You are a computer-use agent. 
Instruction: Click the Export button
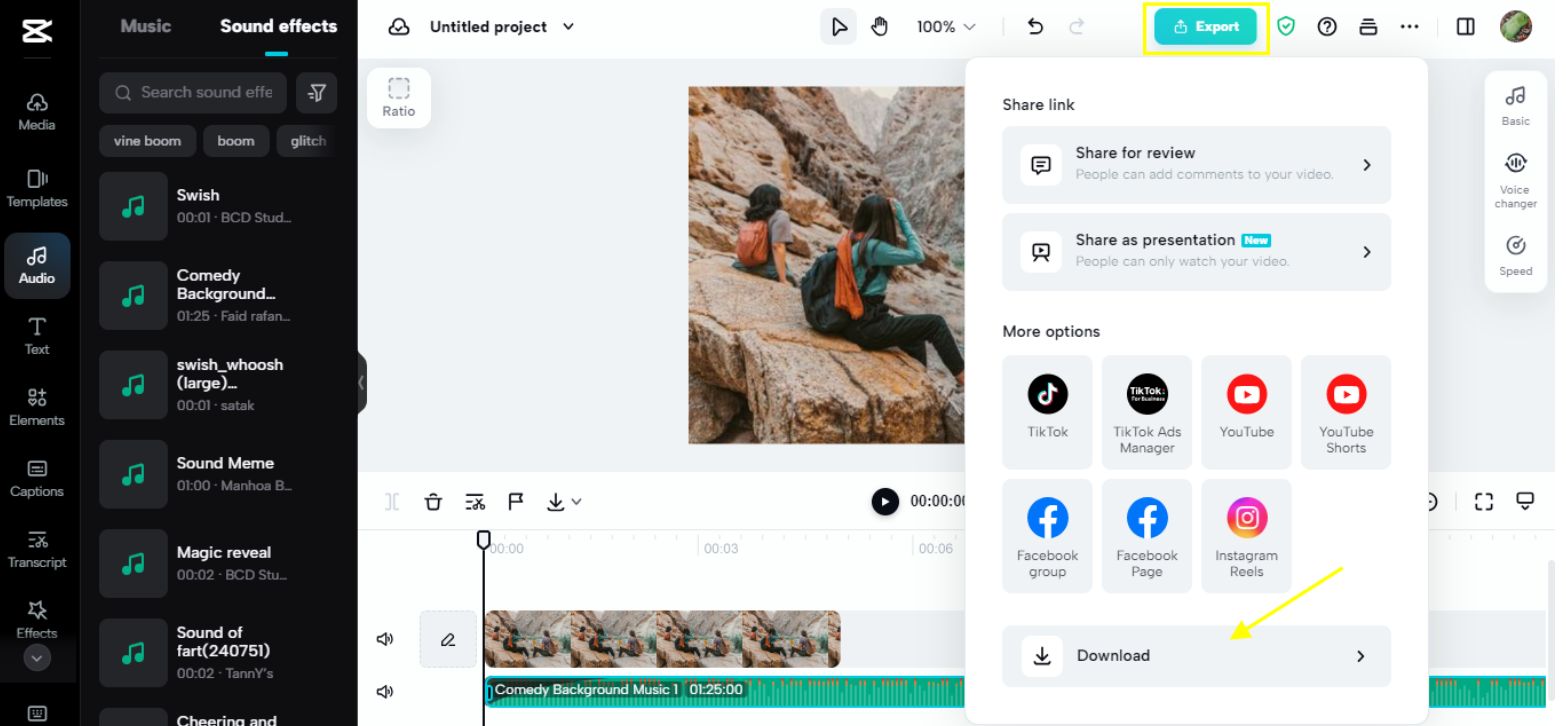1205,27
